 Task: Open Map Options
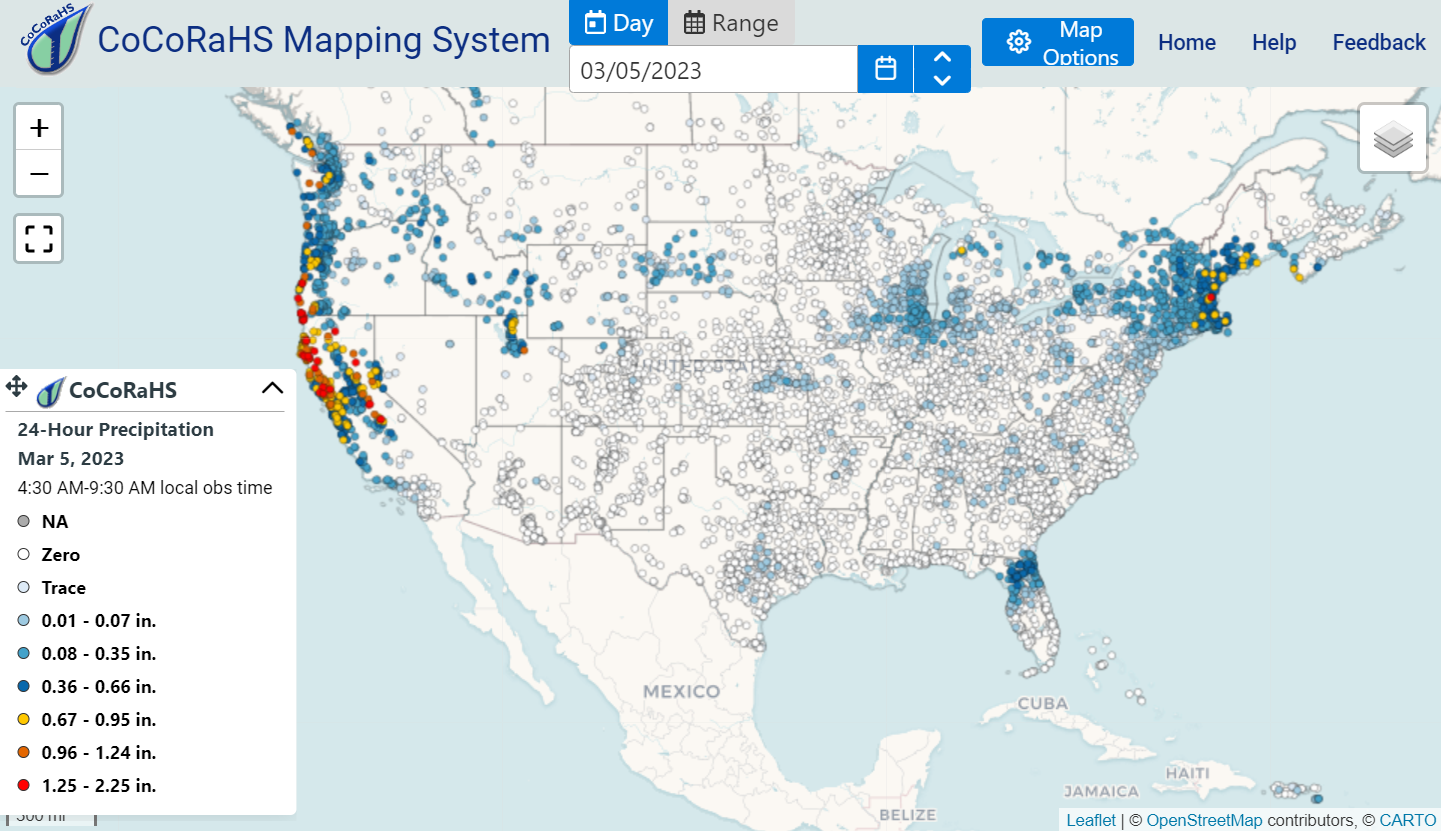[x=1057, y=42]
